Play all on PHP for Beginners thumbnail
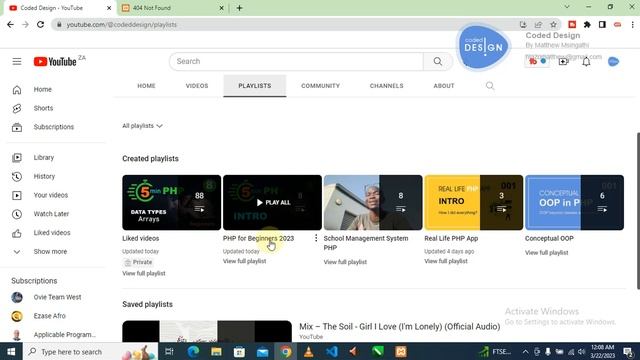This screenshot has width=640, height=360. click(x=272, y=202)
